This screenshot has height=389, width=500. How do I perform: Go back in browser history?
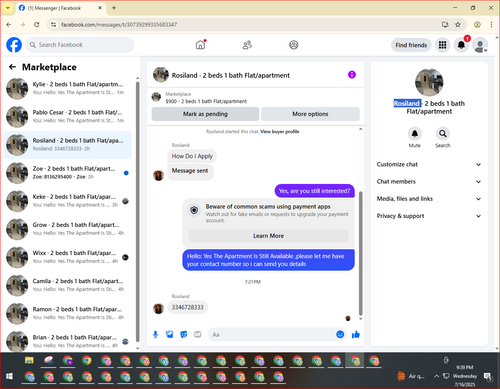click(9, 24)
